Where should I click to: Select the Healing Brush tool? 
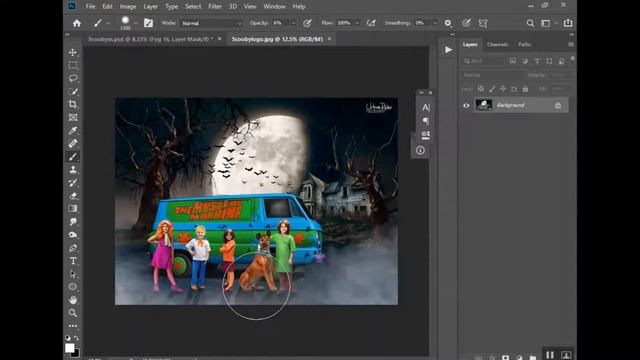pos(73,144)
